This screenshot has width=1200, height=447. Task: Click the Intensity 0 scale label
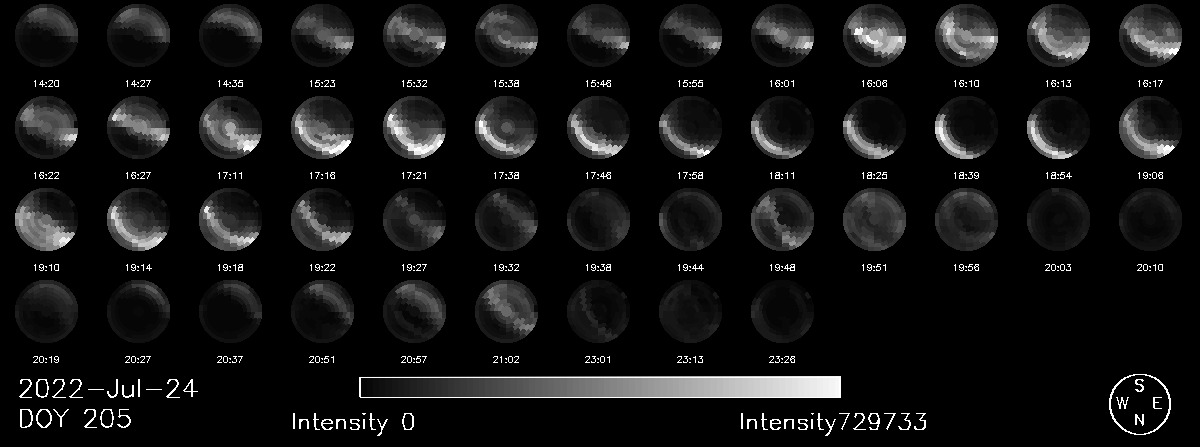point(353,422)
